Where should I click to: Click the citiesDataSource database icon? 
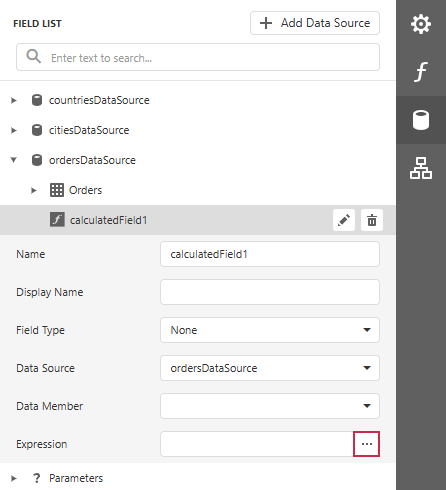(x=37, y=130)
